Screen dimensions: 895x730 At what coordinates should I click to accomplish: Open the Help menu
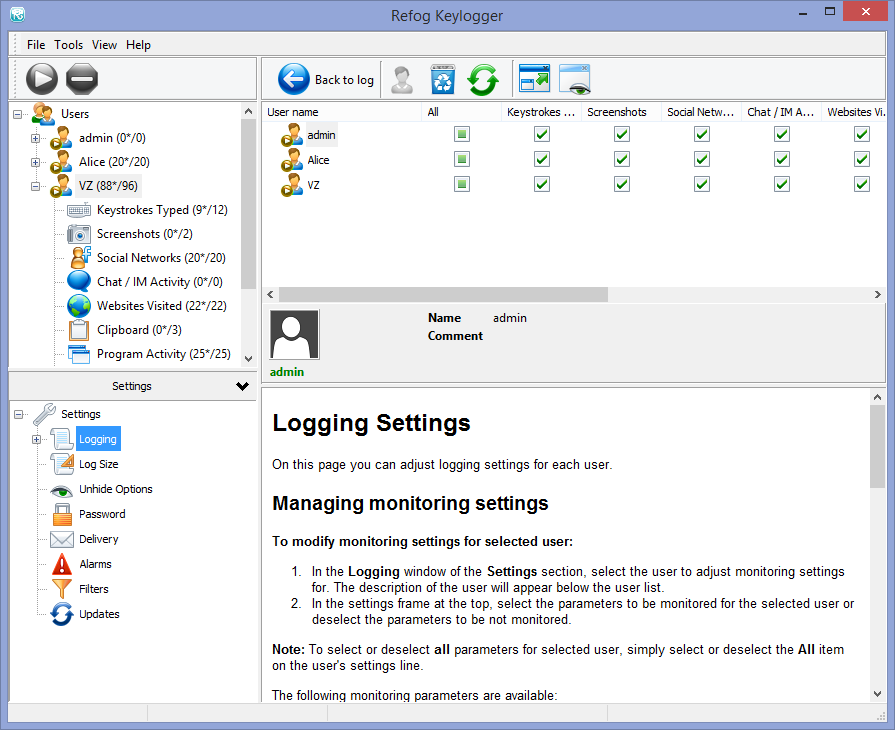pos(138,45)
